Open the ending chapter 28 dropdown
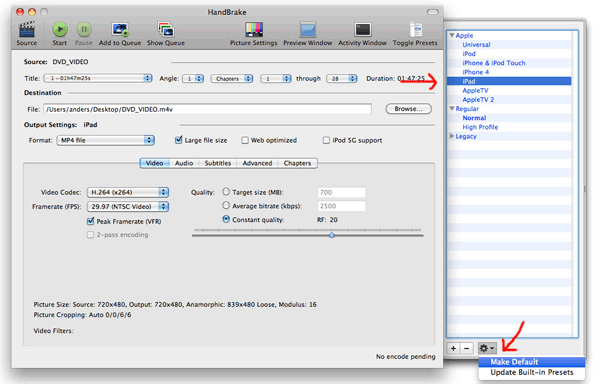 (342, 78)
